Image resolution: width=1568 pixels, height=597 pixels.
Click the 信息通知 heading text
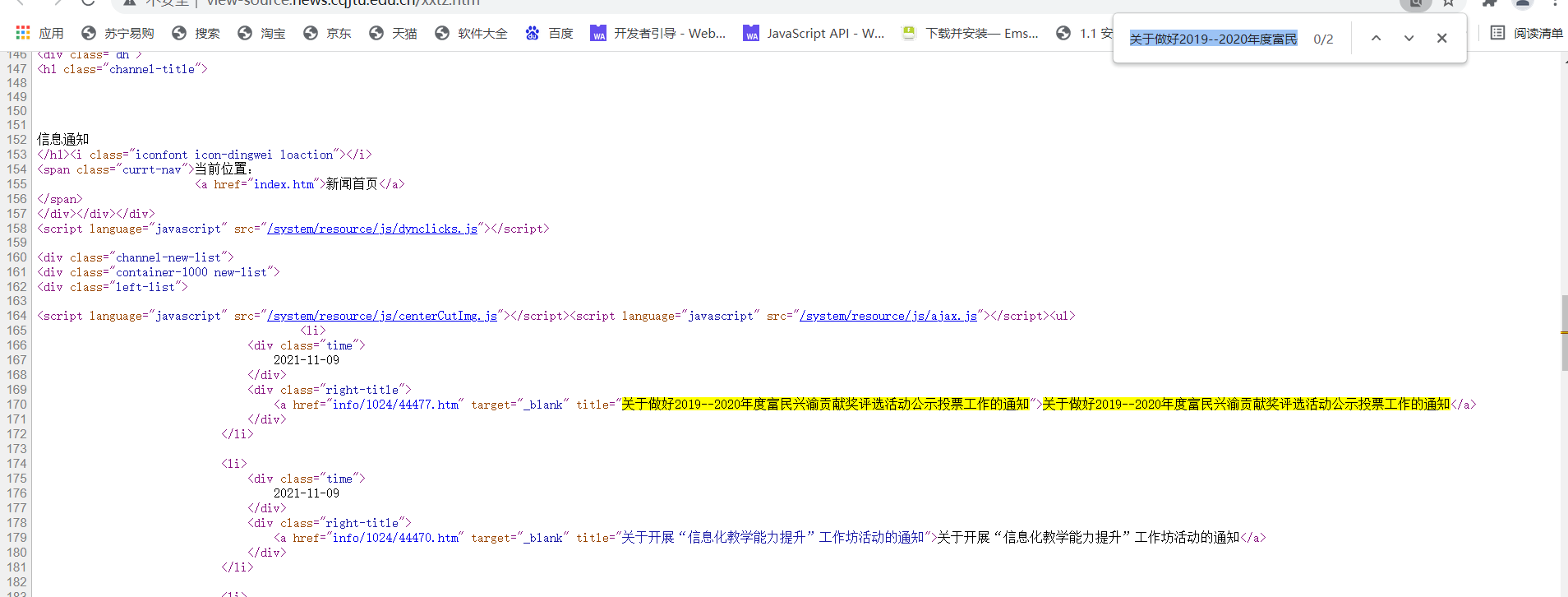63,140
